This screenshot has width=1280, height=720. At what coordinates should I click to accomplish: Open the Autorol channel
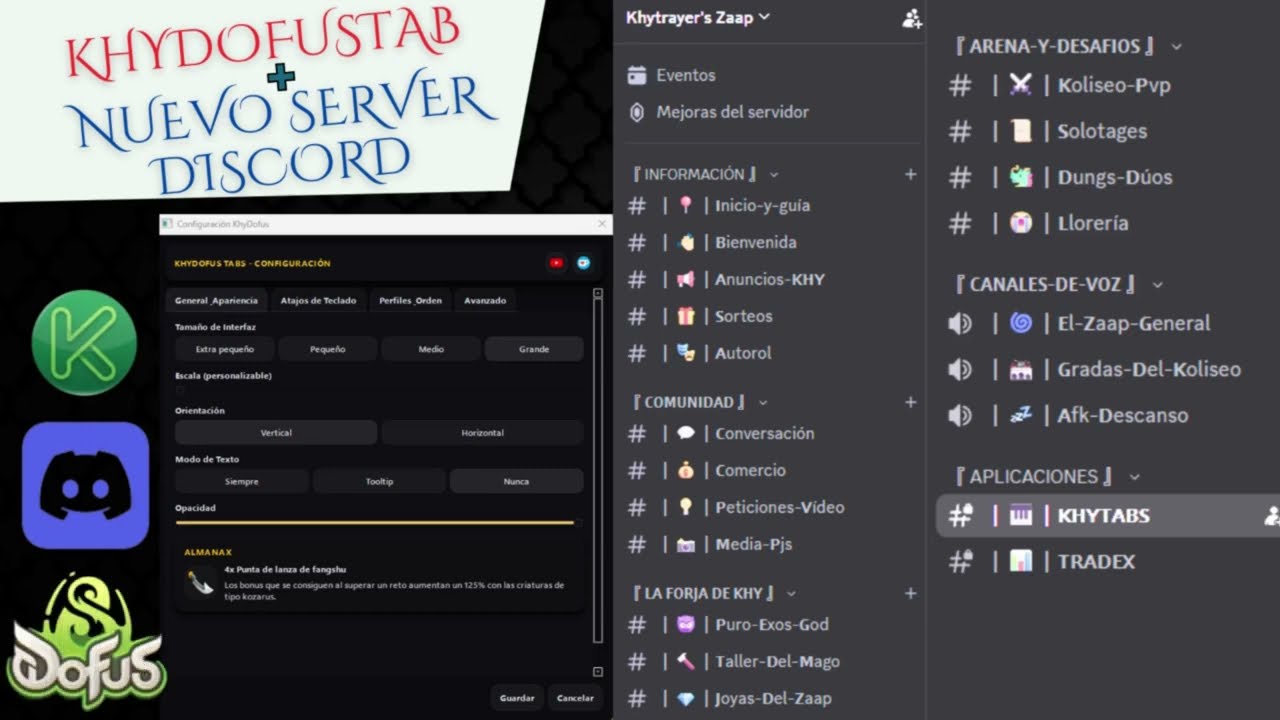743,353
